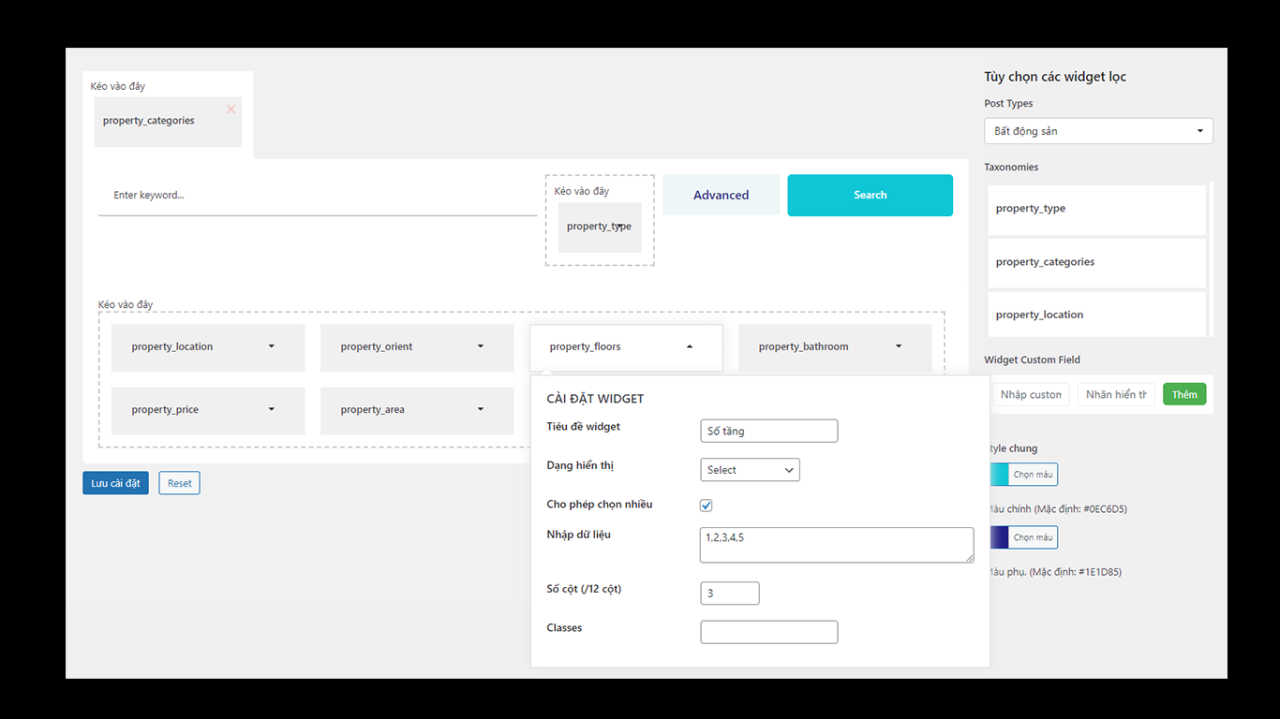
Task: Remove the property_categories widget via its X icon
Action: click(x=230, y=109)
